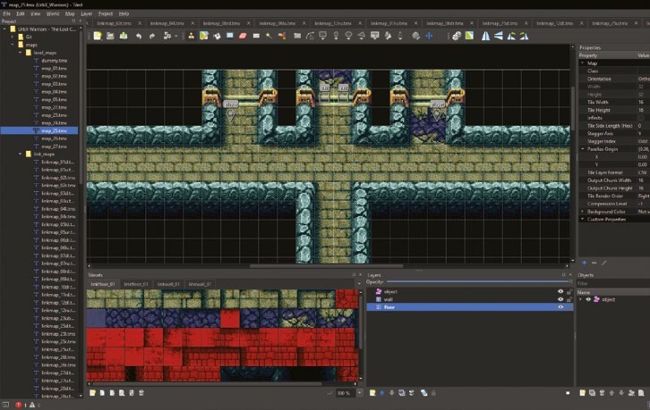The image size is (650, 410).
Task: Click the new layer icon in Layers panel
Action: [x=370, y=393]
